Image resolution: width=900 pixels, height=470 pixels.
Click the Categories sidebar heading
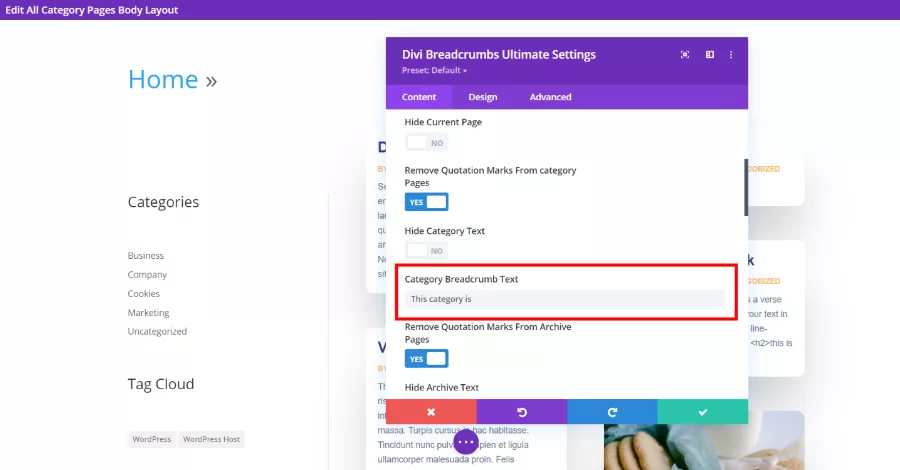pyautogui.click(x=163, y=202)
